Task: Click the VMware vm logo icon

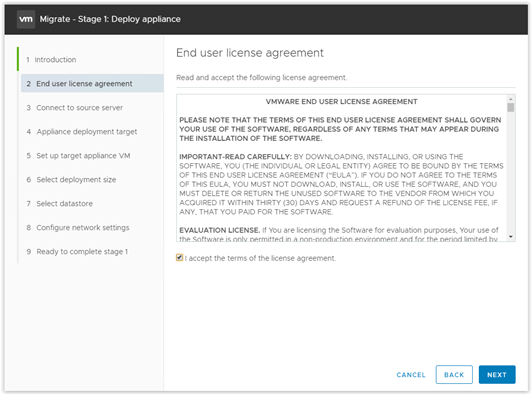Action: (x=26, y=19)
